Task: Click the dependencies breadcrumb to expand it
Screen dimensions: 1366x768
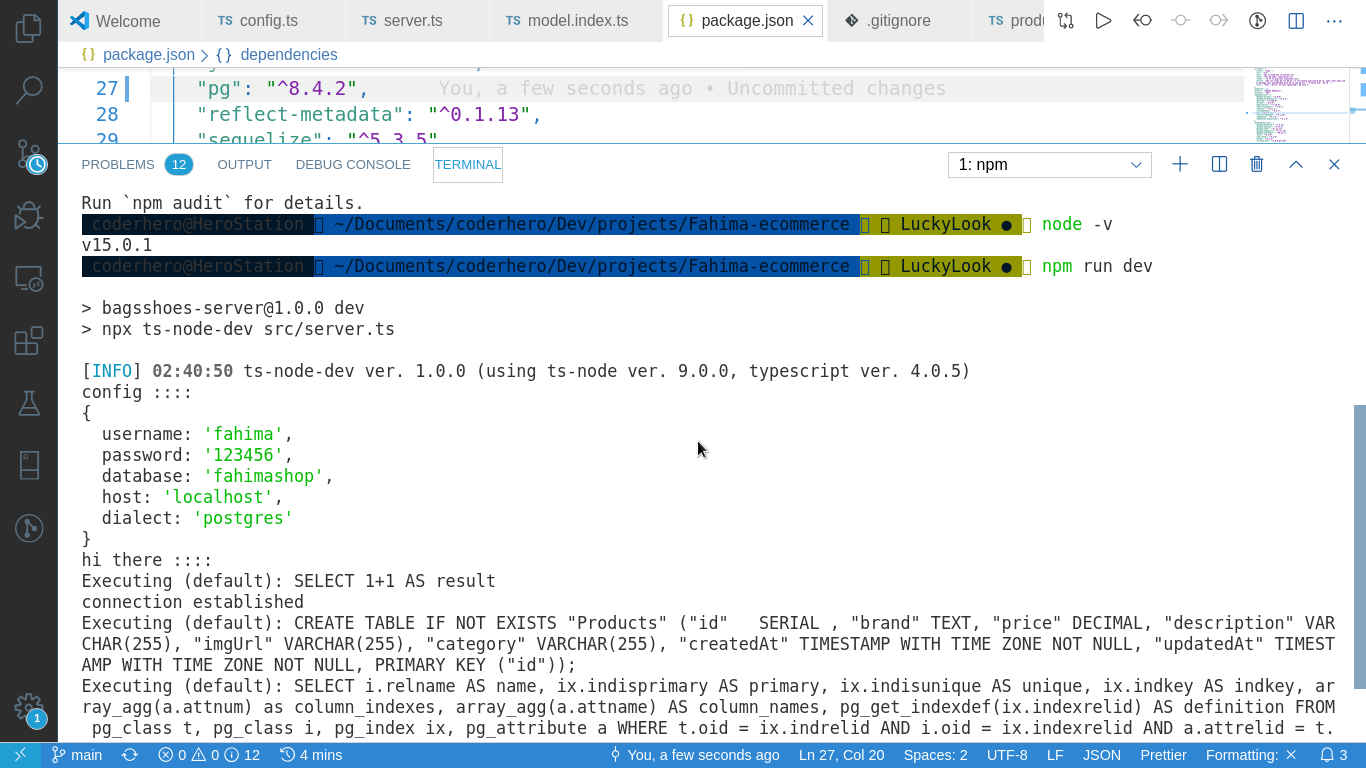Action: [291, 55]
